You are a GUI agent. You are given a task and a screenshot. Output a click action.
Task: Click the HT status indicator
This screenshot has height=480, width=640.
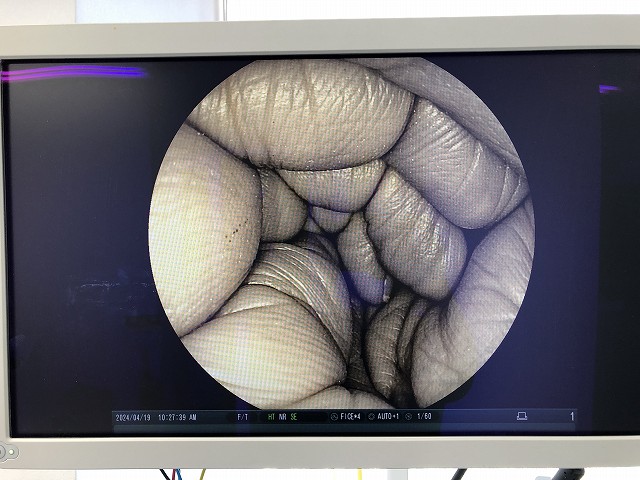(x=271, y=417)
